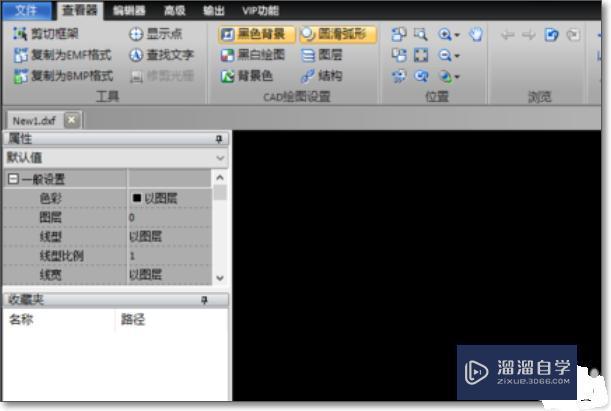Toggle 黑白绘图 black and white drawing
This screenshot has height=411, width=611.
pyautogui.click(x=253, y=55)
